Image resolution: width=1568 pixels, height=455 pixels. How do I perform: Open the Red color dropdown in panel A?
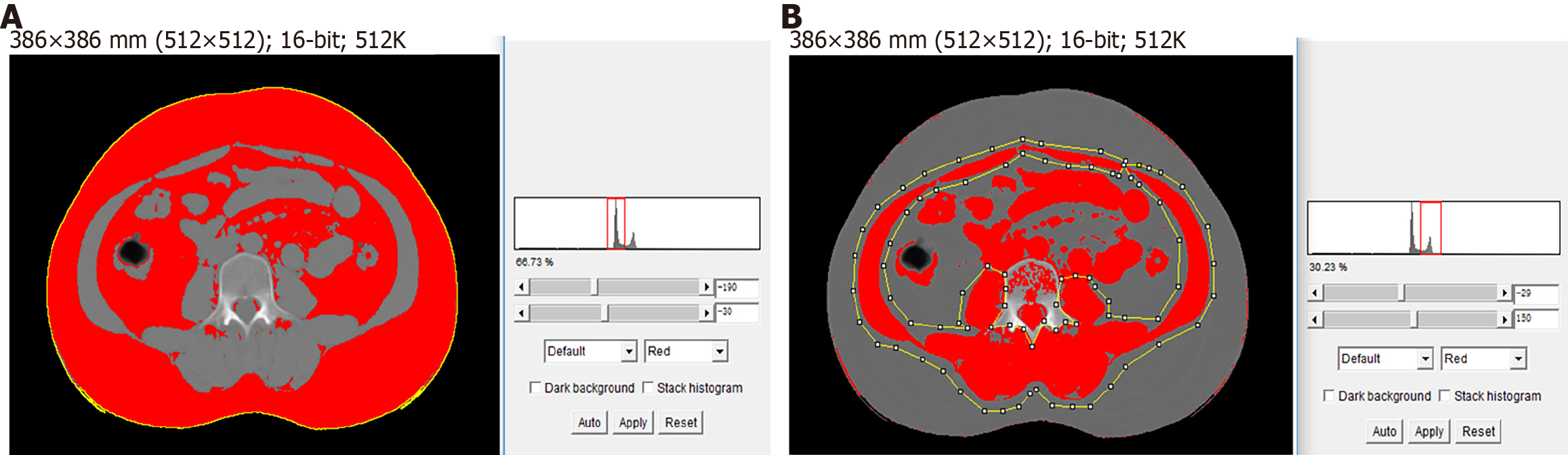tap(686, 351)
